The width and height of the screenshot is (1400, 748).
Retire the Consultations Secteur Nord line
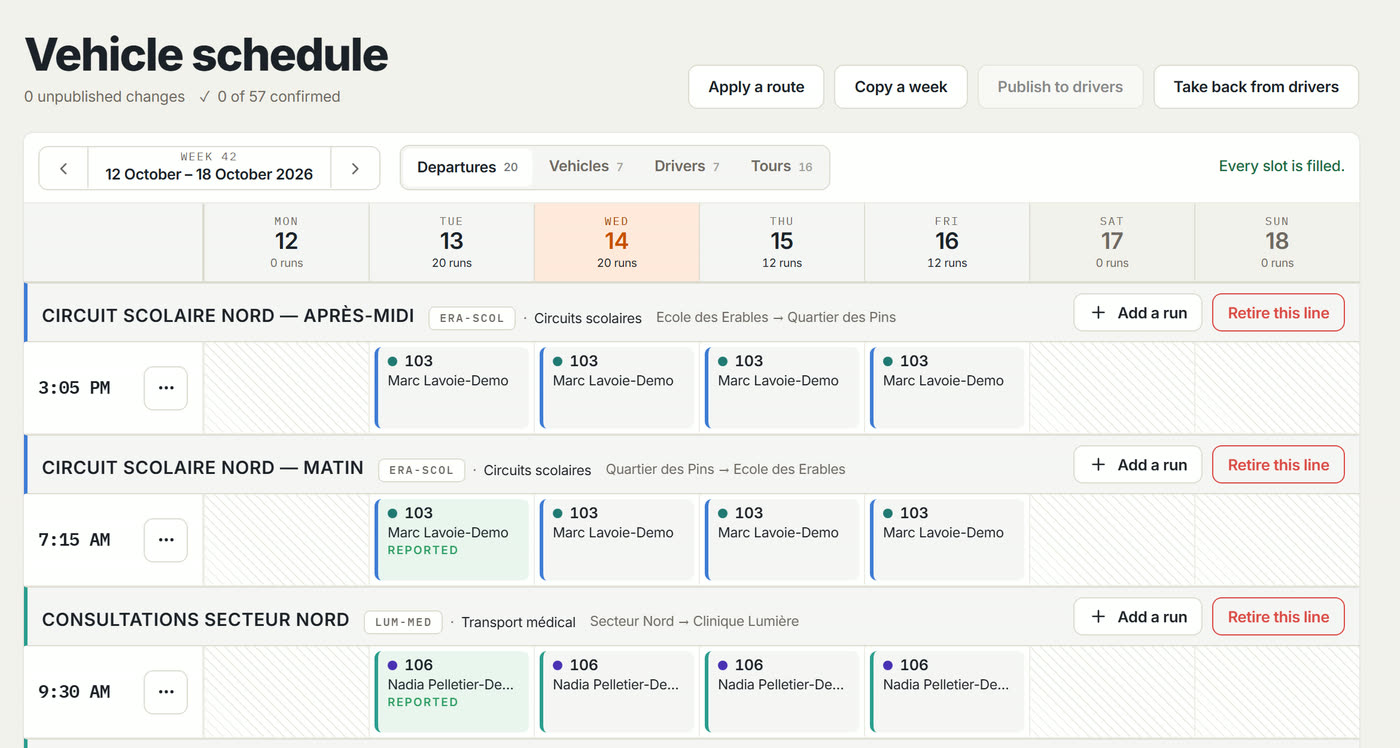tap(1278, 617)
